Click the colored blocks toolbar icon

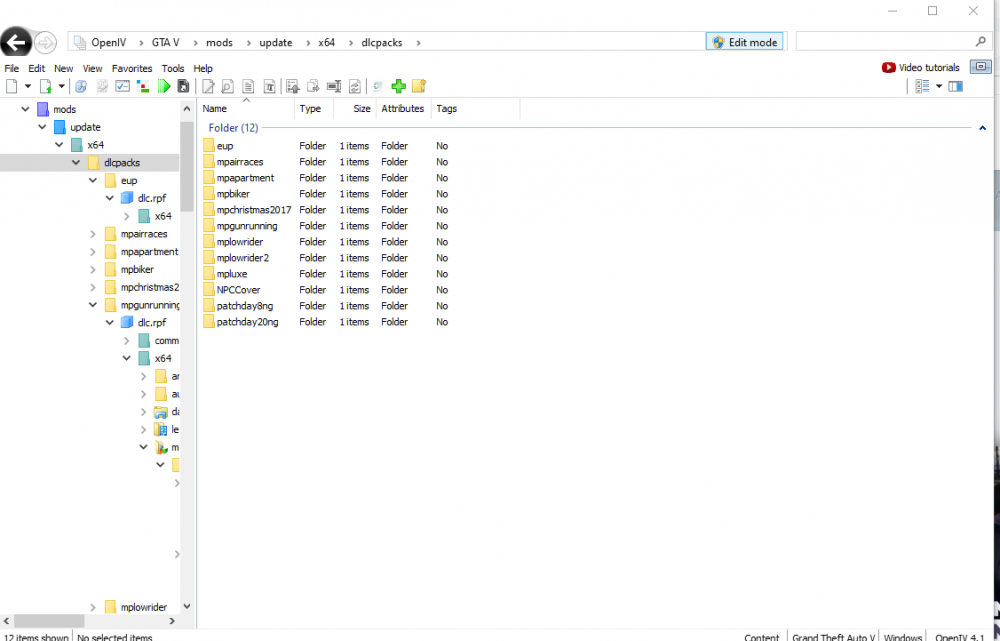pyautogui.click(x=143, y=86)
